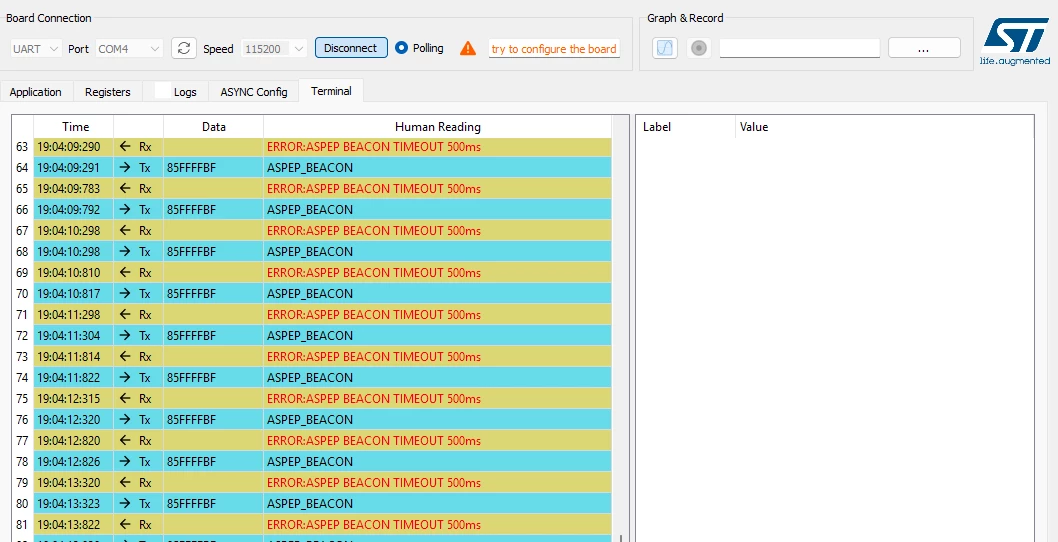Toggle the Polling radio button
The image size is (1058, 542).
401,48
